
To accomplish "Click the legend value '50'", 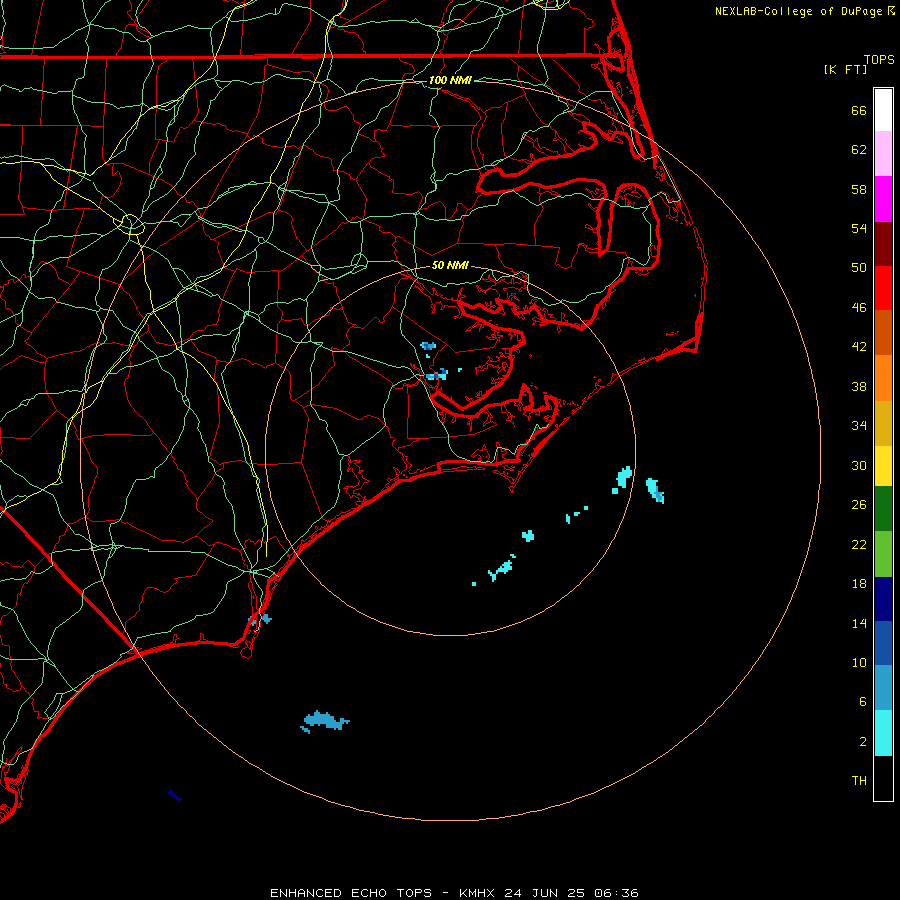I will click(859, 268).
